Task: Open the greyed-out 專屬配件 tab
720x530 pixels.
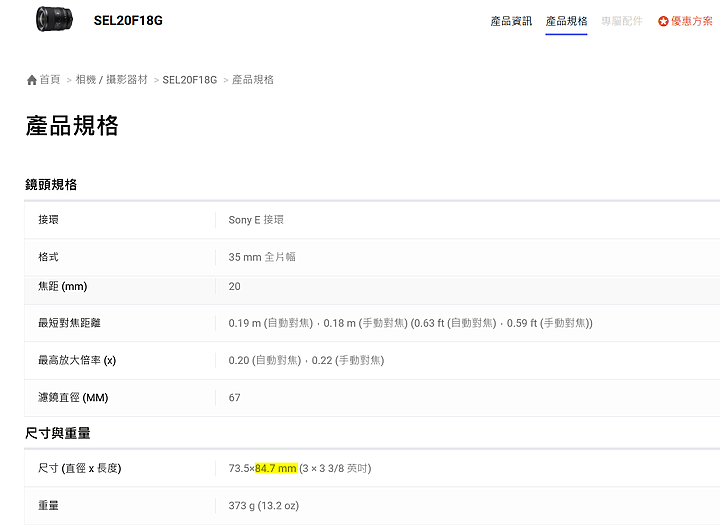Action: click(x=622, y=21)
